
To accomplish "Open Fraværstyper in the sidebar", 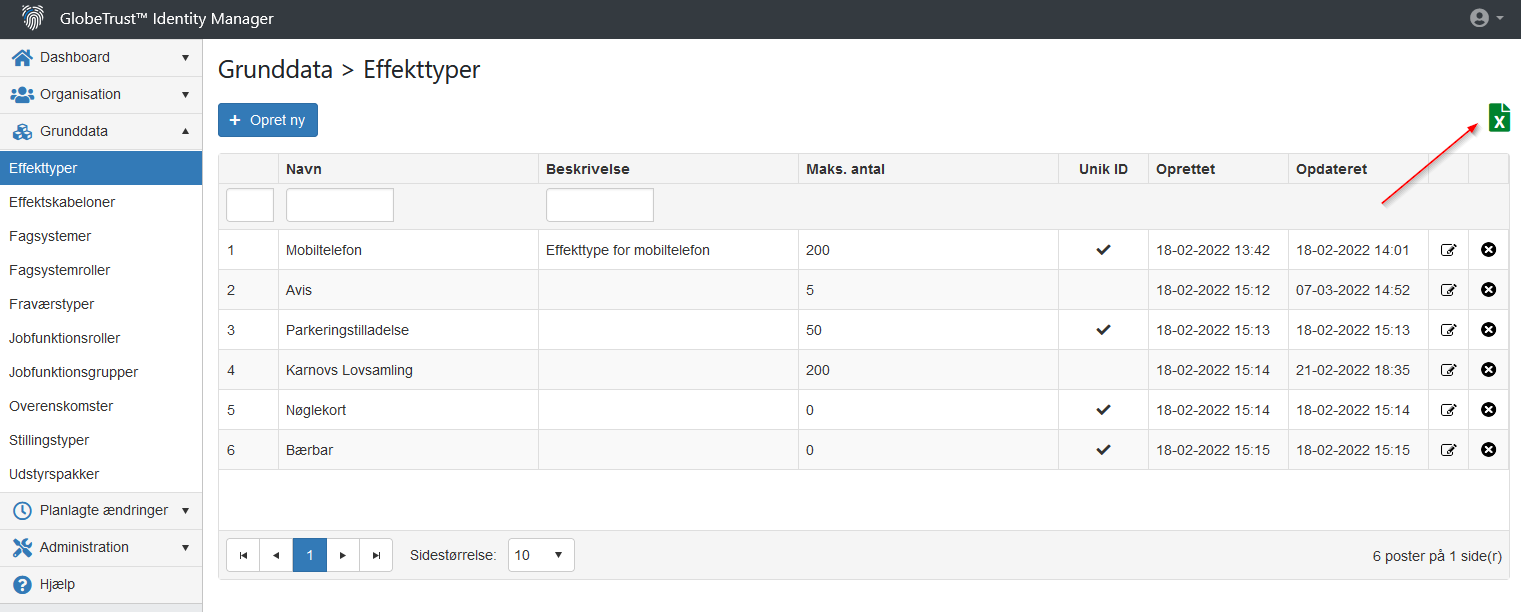I will click(x=101, y=304).
